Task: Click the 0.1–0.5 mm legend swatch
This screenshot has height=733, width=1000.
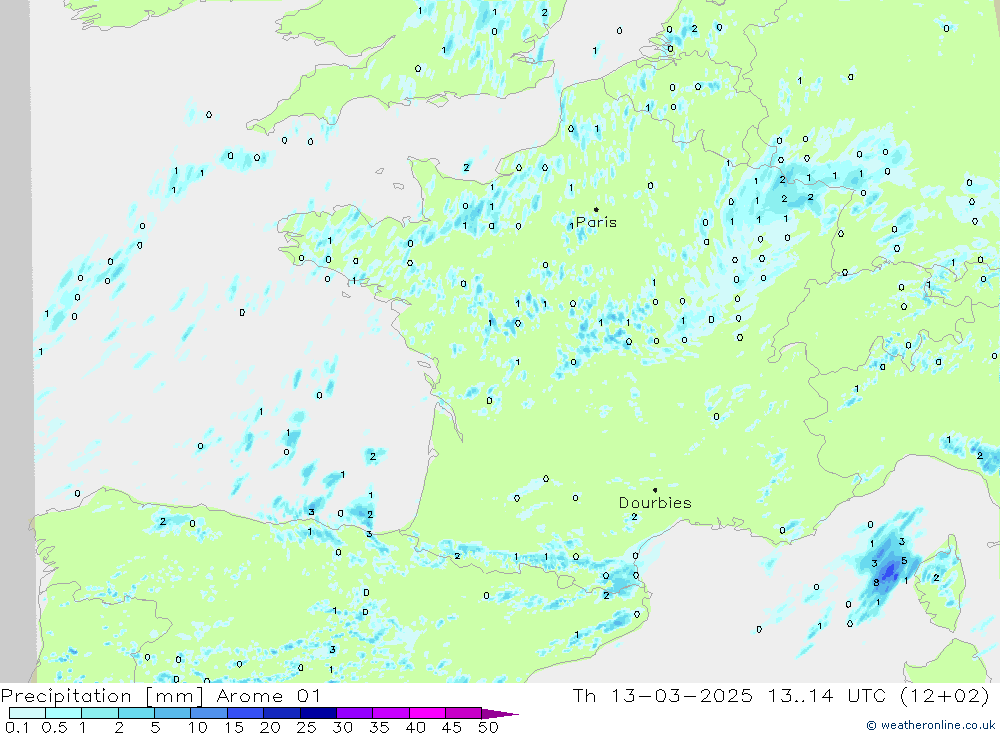Action: (x=27, y=713)
